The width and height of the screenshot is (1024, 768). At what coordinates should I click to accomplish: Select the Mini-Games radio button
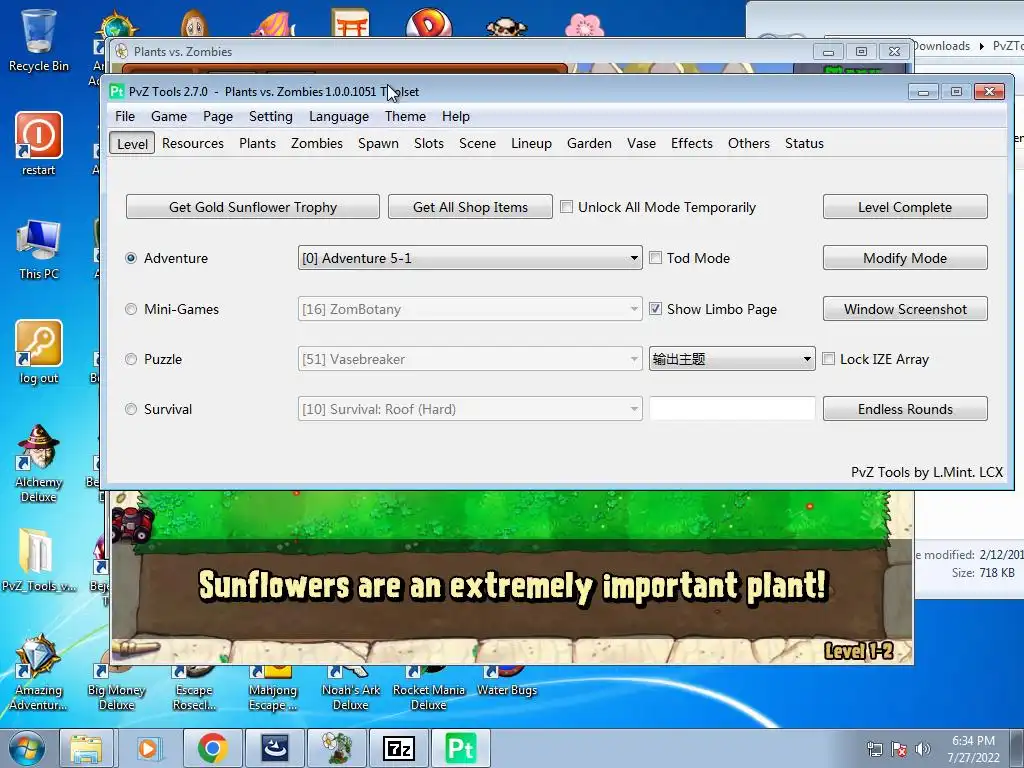click(x=131, y=309)
